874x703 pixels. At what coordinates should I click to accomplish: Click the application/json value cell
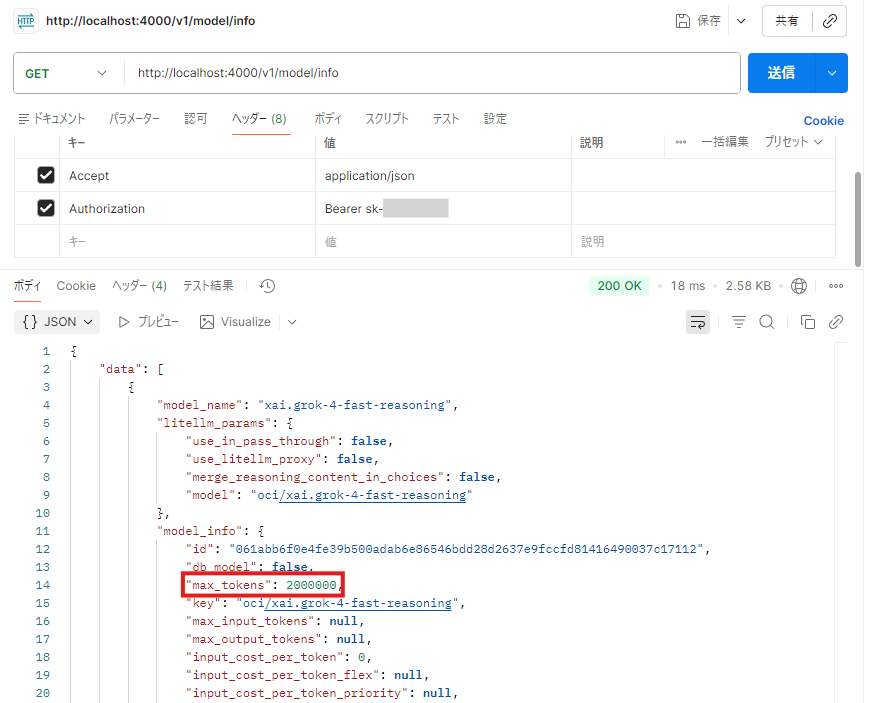[443, 176]
